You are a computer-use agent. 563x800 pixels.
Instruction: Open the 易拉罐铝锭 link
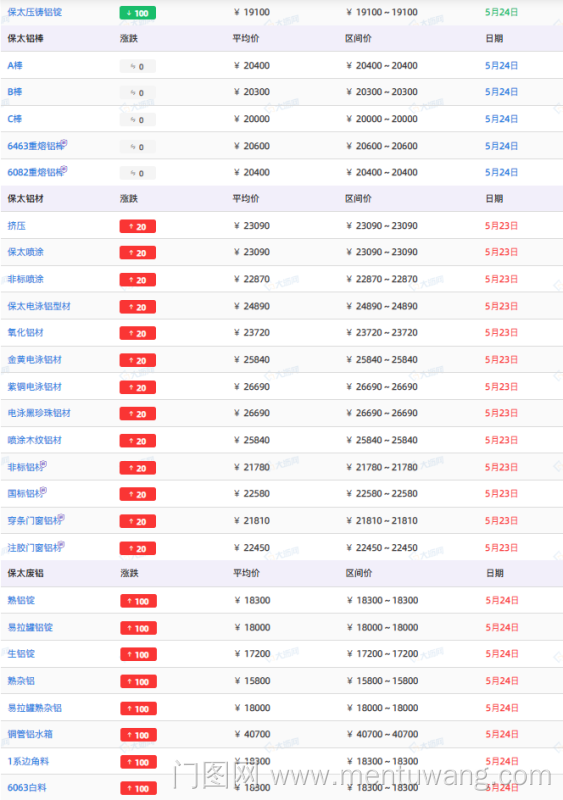point(30,627)
